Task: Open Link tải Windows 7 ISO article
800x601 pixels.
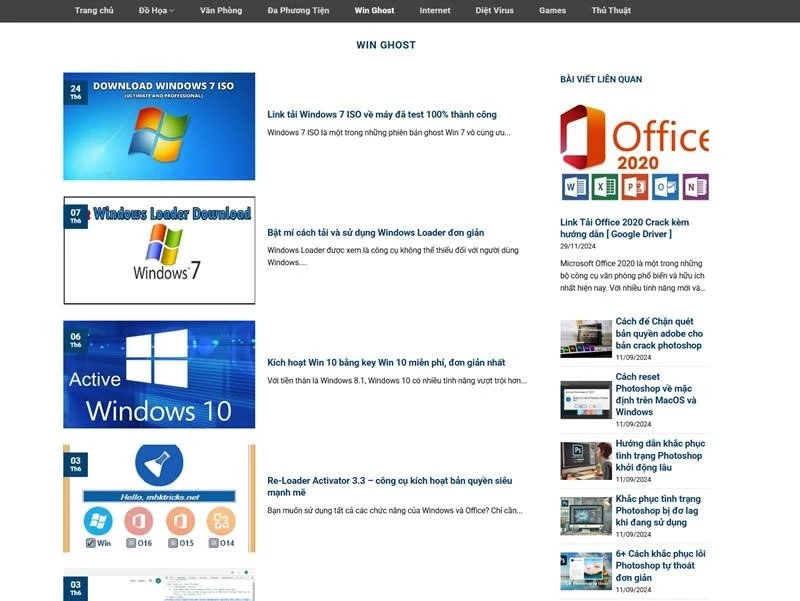Action: coord(382,114)
